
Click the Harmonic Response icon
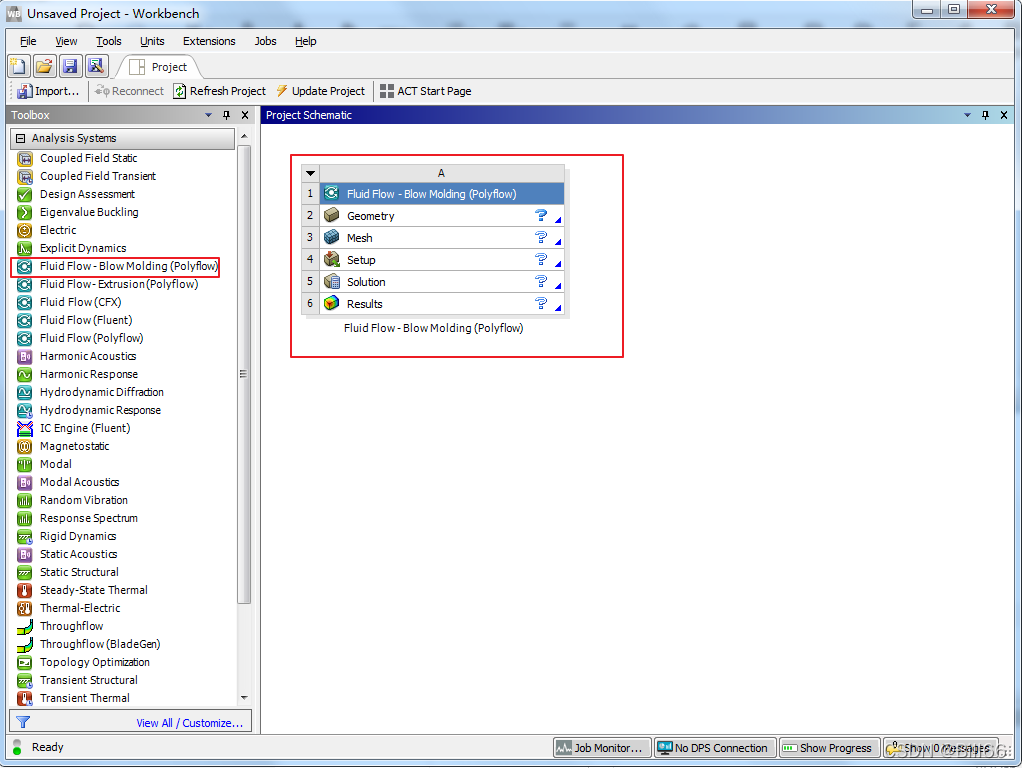24,374
